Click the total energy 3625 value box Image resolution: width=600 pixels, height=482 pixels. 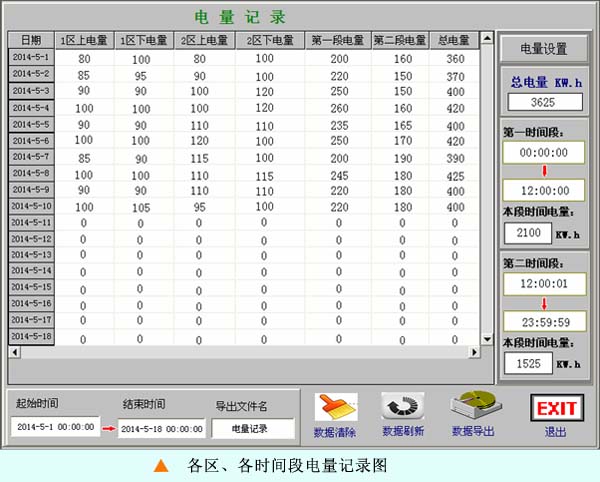click(543, 102)
